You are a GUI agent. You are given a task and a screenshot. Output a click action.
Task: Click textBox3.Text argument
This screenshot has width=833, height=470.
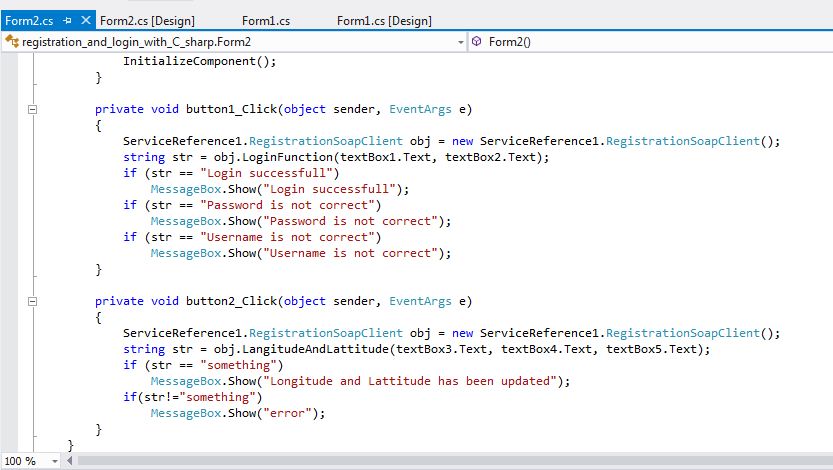pyautogui.click(x=441, y=349)
